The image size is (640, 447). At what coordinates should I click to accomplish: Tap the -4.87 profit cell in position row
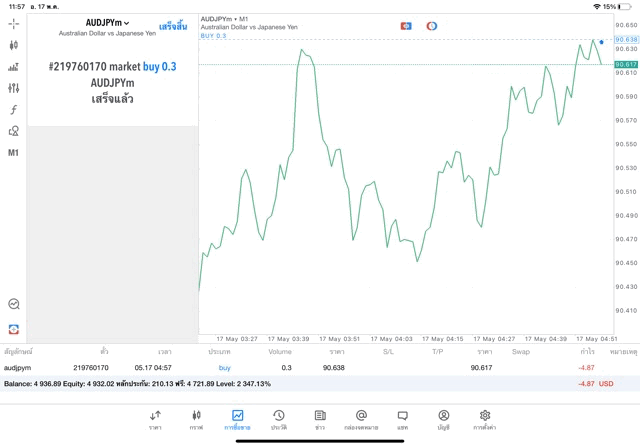(x=586, y=368)
